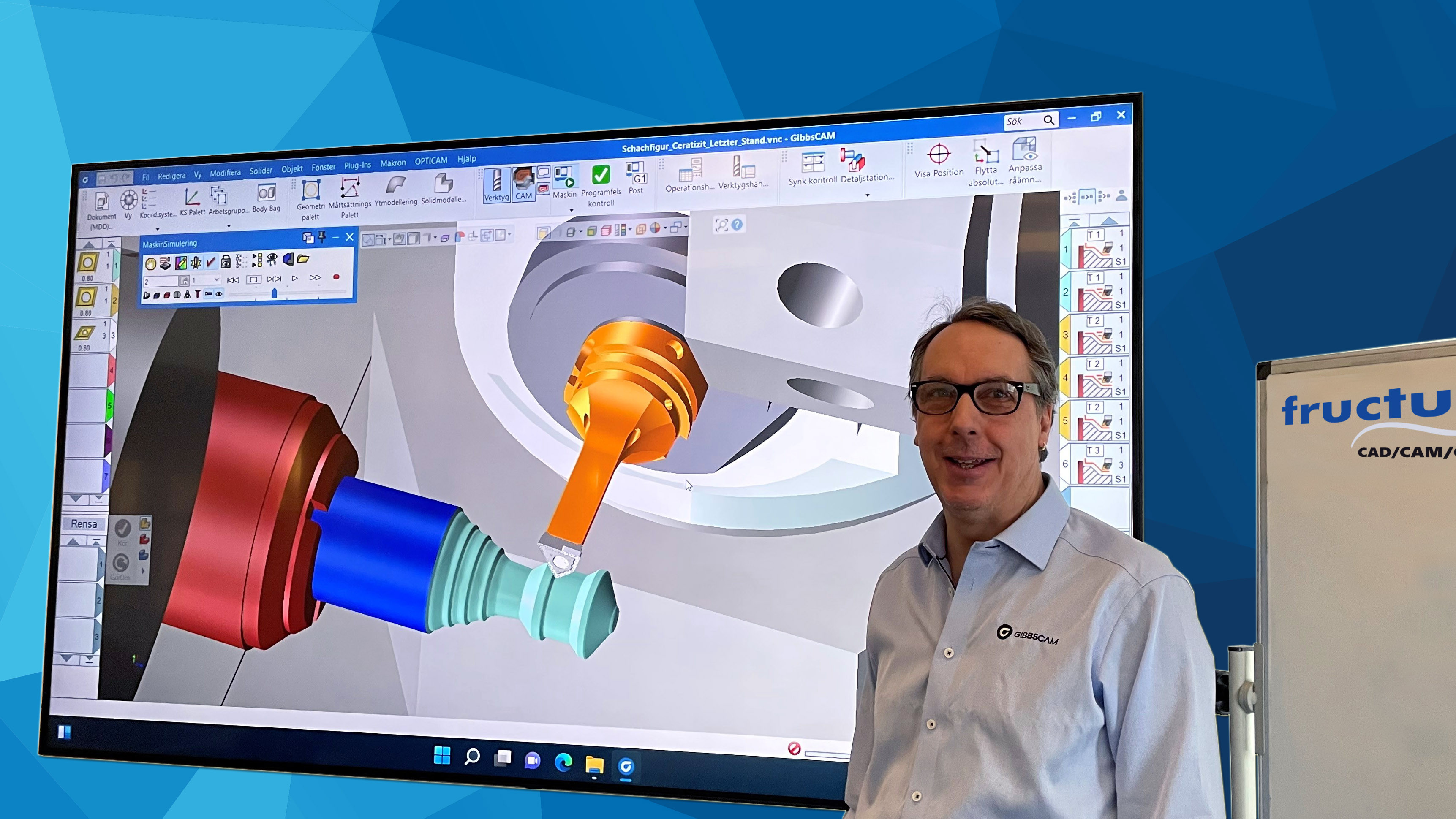Open Post processor G1 icon
The width and height of the screenshot is (1456, 819).
(636, 172)
